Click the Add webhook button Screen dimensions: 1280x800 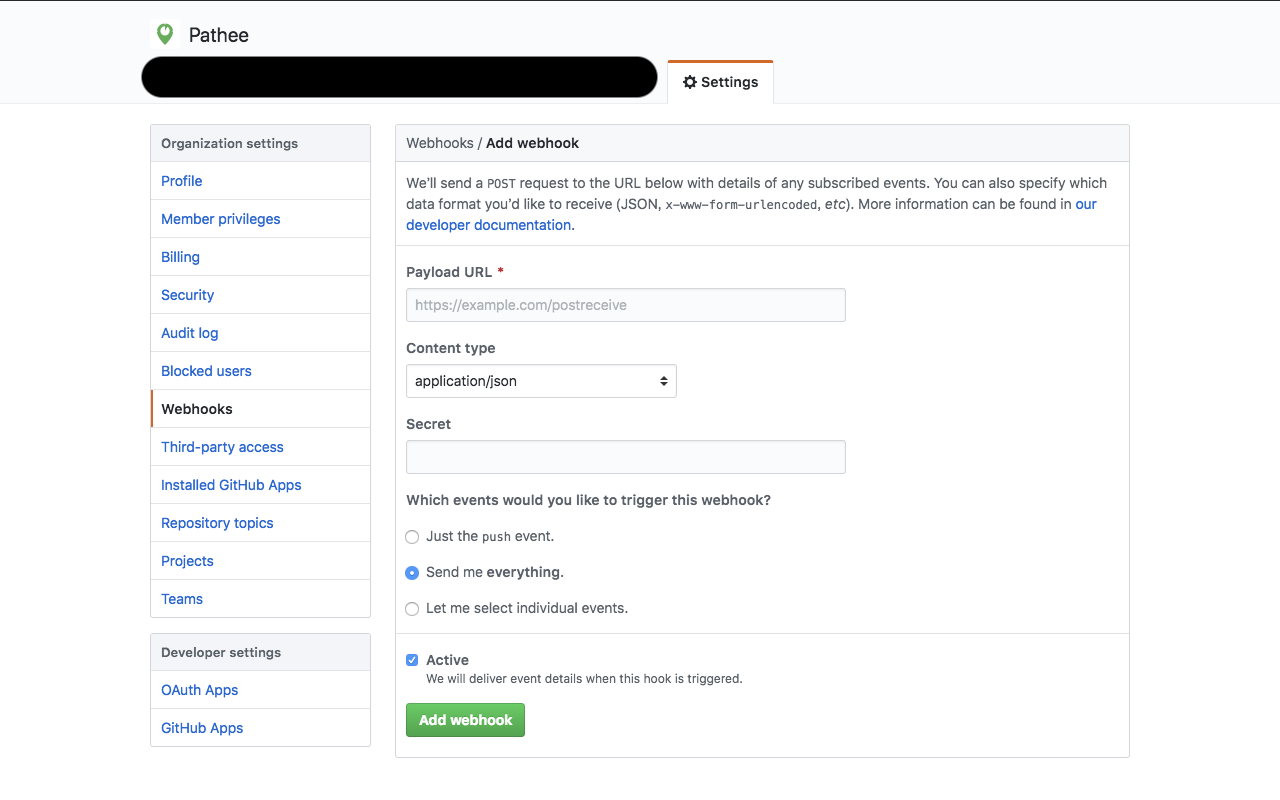(x=464, y=719)
